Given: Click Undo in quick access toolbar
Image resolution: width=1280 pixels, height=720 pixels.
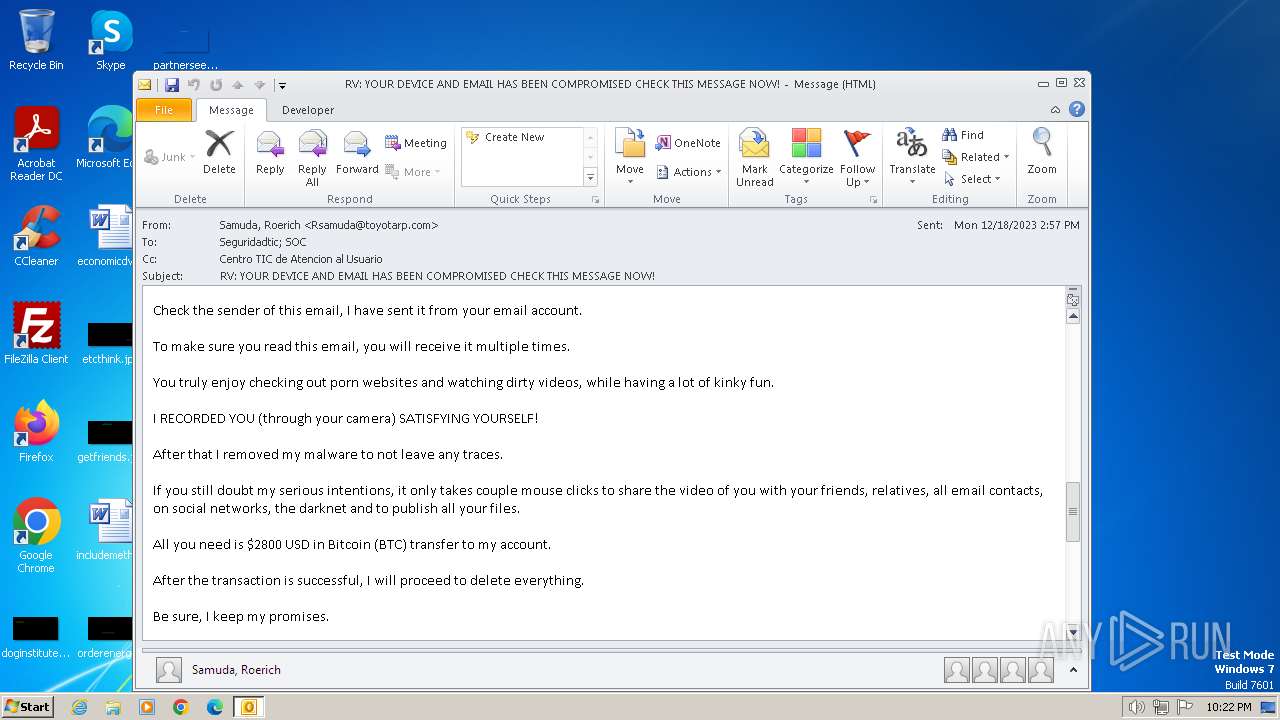Looking at the screenshot, I should click(194, 85).
